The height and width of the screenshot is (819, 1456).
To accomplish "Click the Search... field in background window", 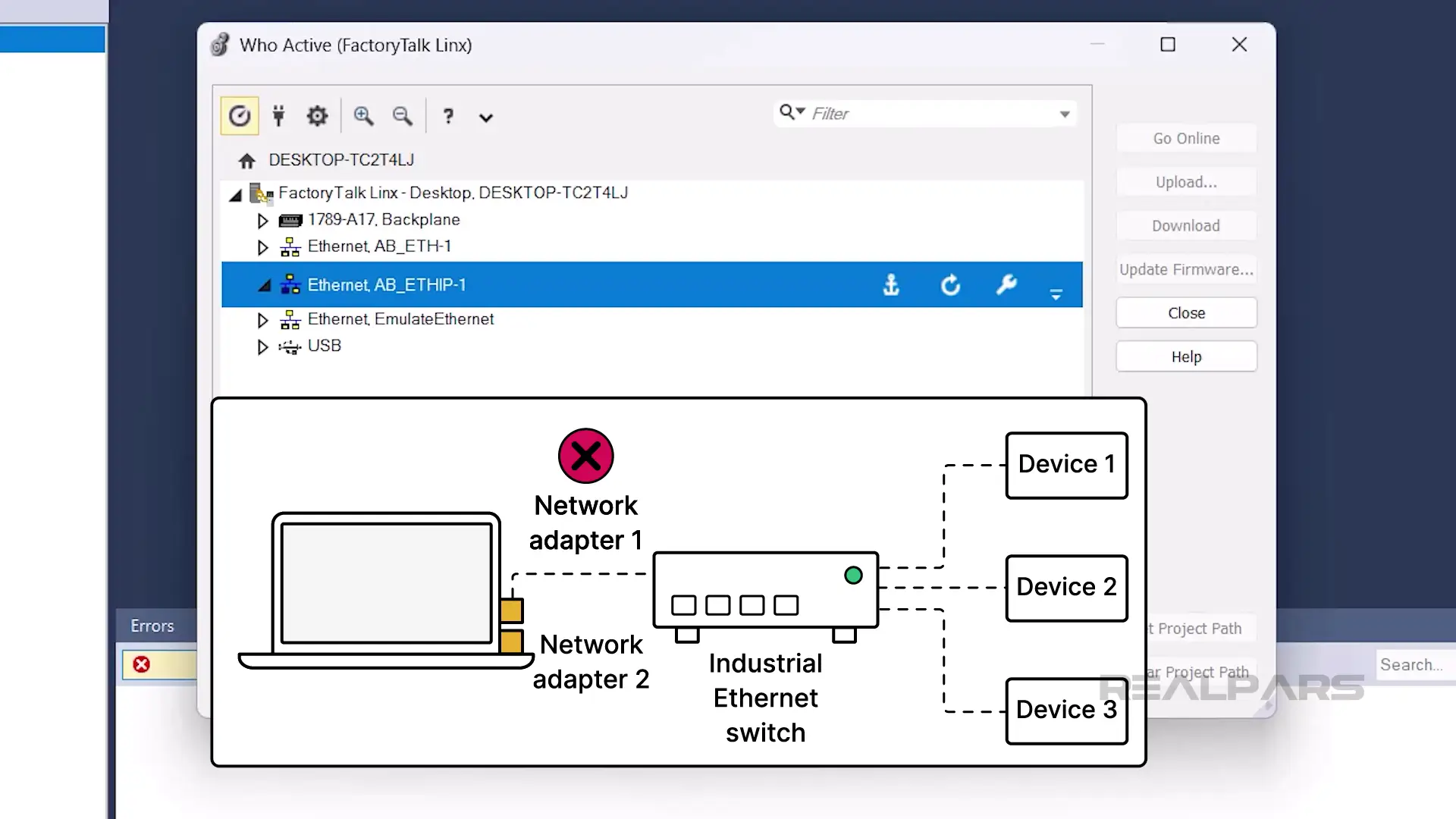I will point(1415,665).
